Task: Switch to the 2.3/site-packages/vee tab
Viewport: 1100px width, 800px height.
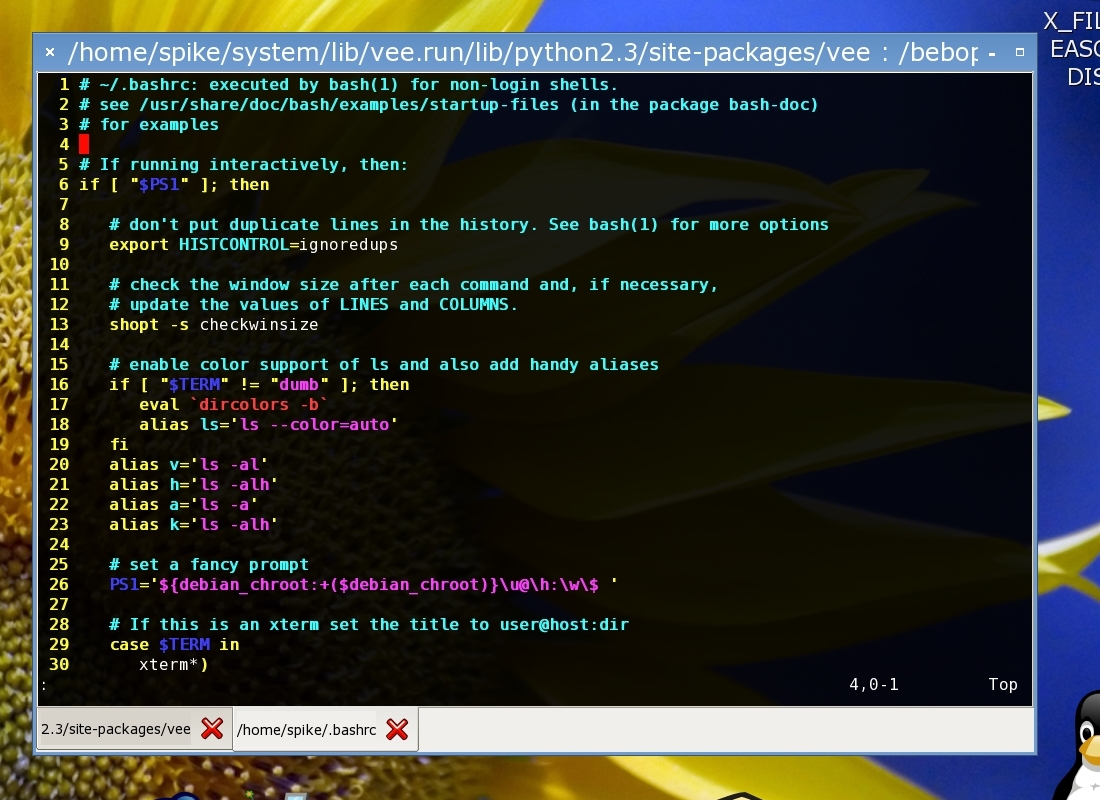Action: pyautogui.click(x=116, y=730)
